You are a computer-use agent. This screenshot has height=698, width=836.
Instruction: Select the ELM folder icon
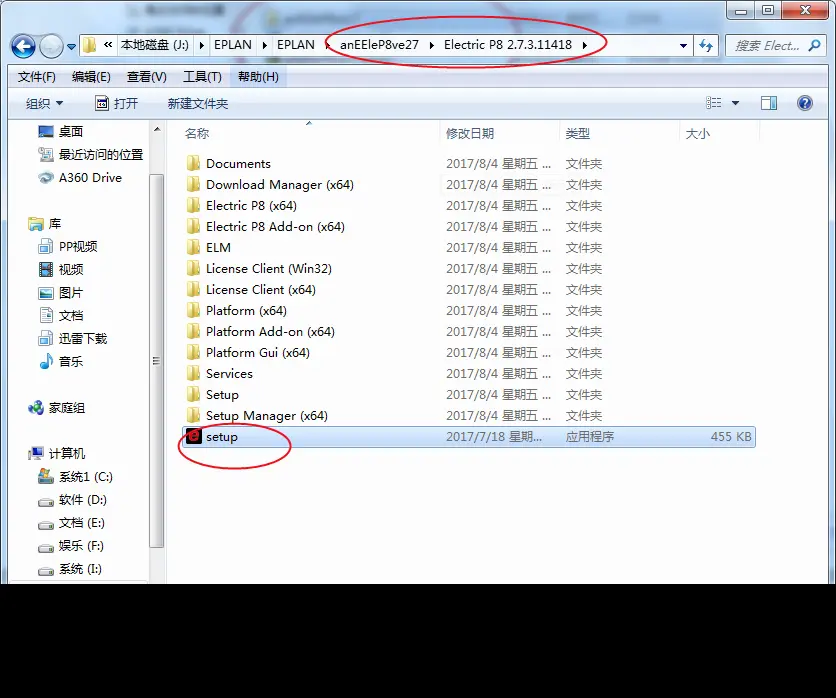pos(193,247)
